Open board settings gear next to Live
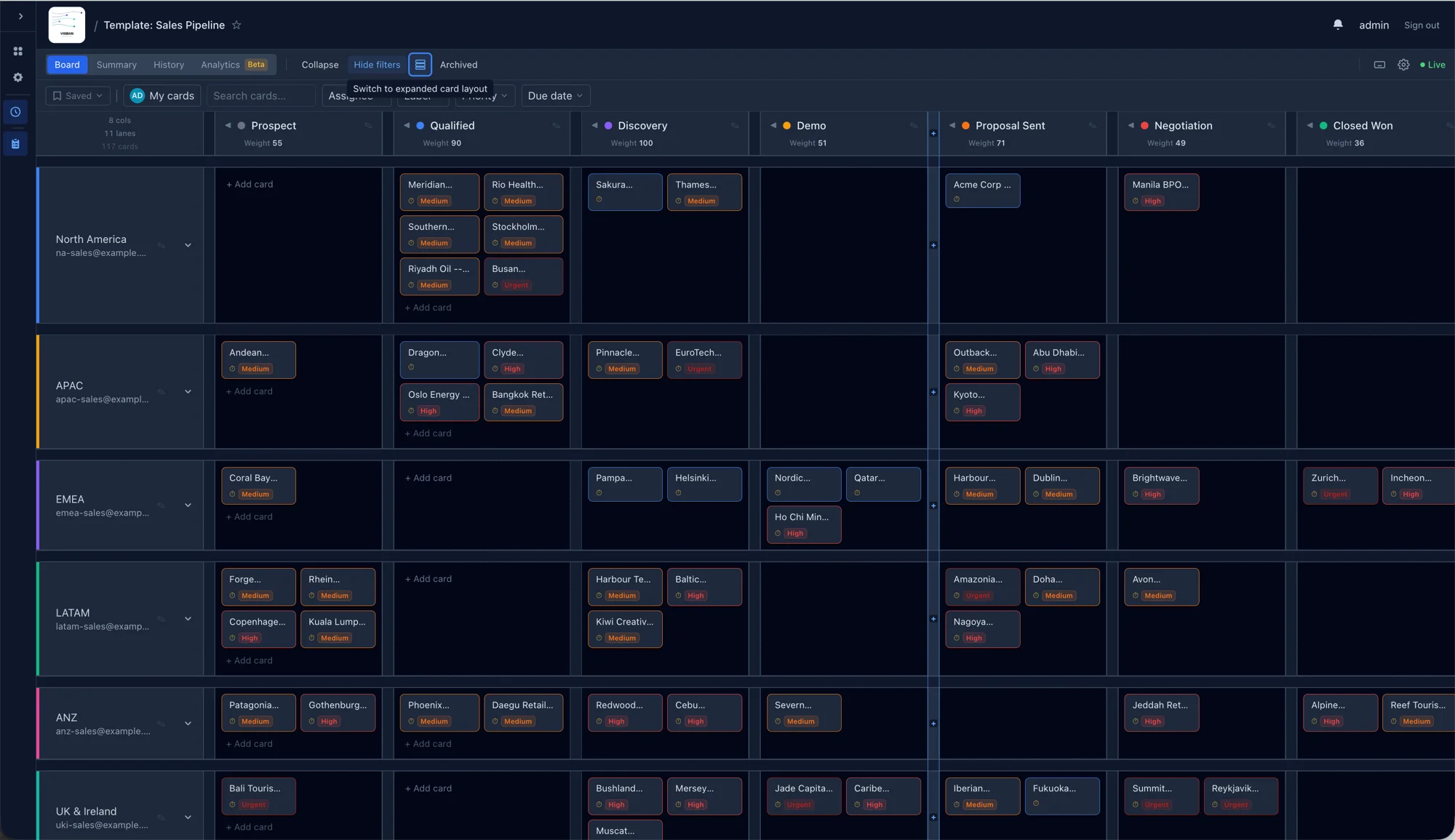The width and height of the screenshot is (1455, 840). (1403, 65)
